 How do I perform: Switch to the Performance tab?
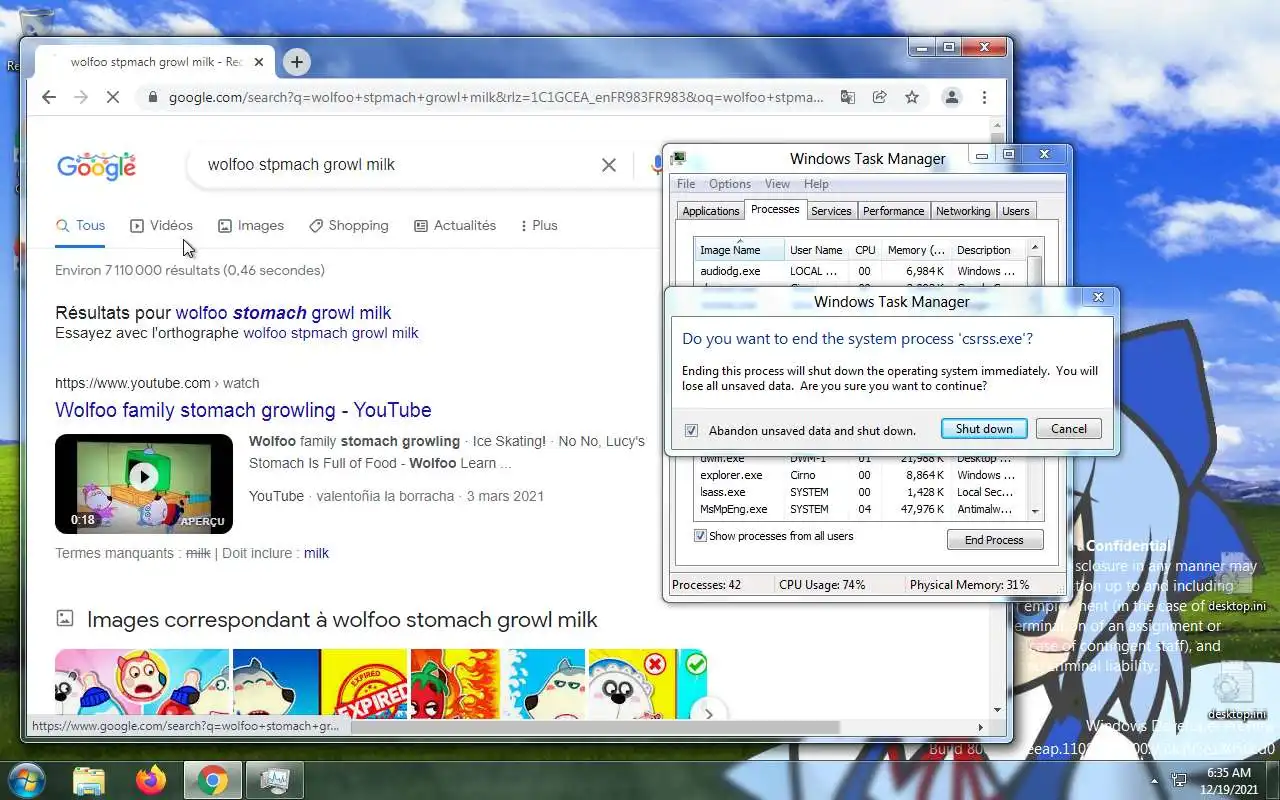[x=893, y=211]
